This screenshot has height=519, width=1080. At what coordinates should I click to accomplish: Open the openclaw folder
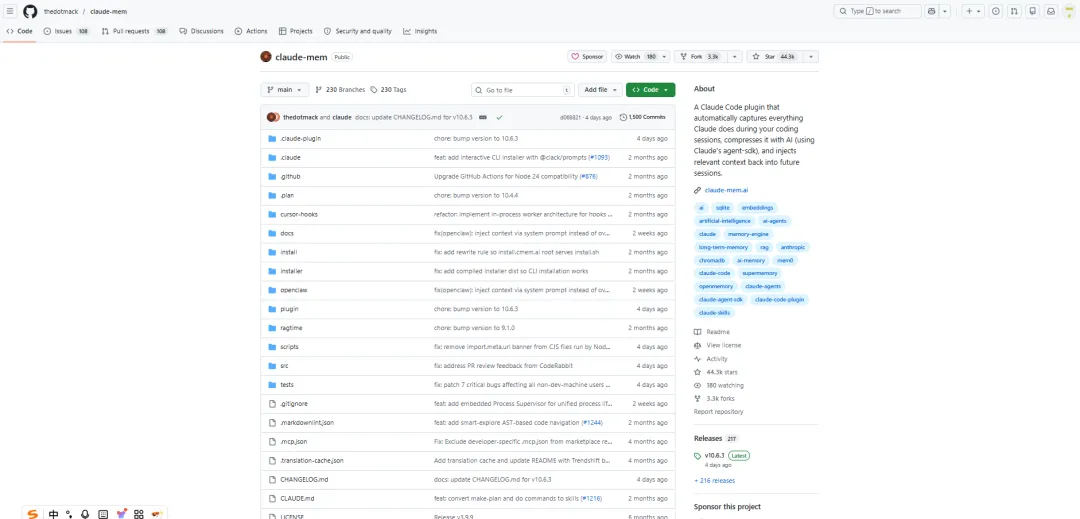[x=293, y=290]
